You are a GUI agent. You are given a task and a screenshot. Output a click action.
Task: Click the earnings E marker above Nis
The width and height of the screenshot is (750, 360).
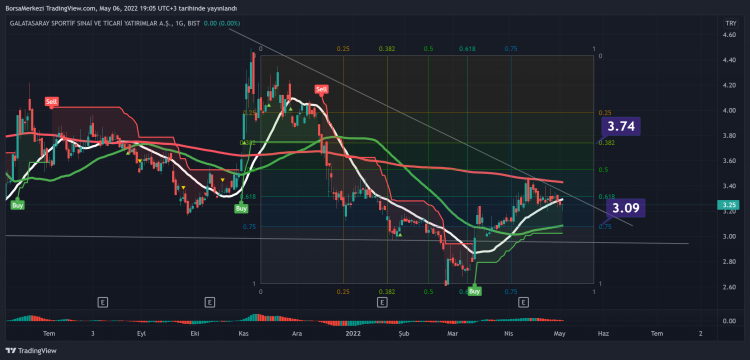[524, 302]
